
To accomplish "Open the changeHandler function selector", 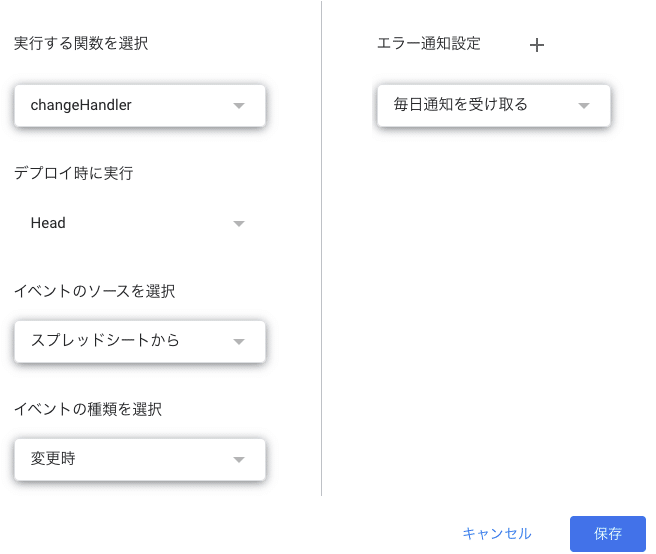I will (x=125, y=105).
